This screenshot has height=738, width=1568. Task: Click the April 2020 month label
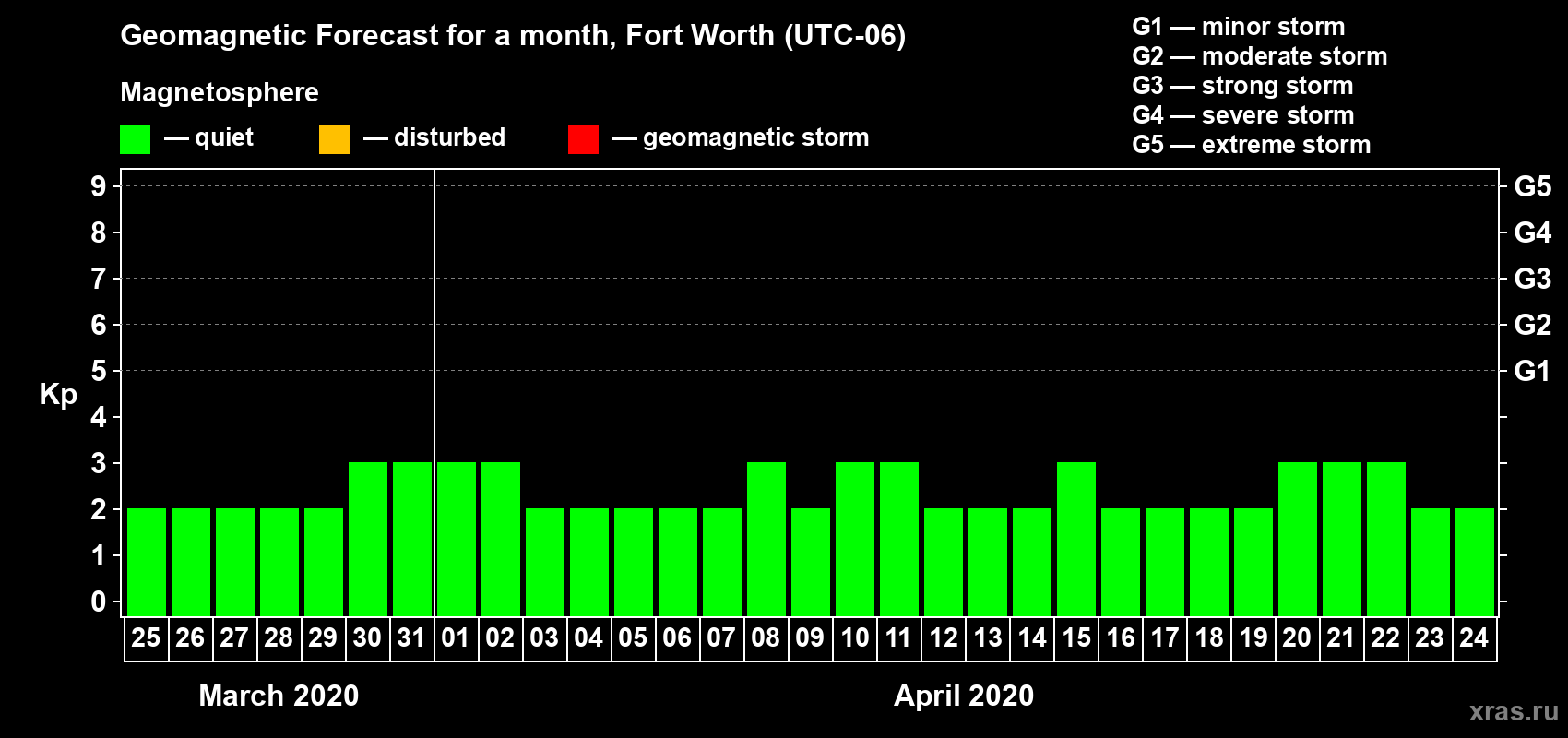click(964, 696)
